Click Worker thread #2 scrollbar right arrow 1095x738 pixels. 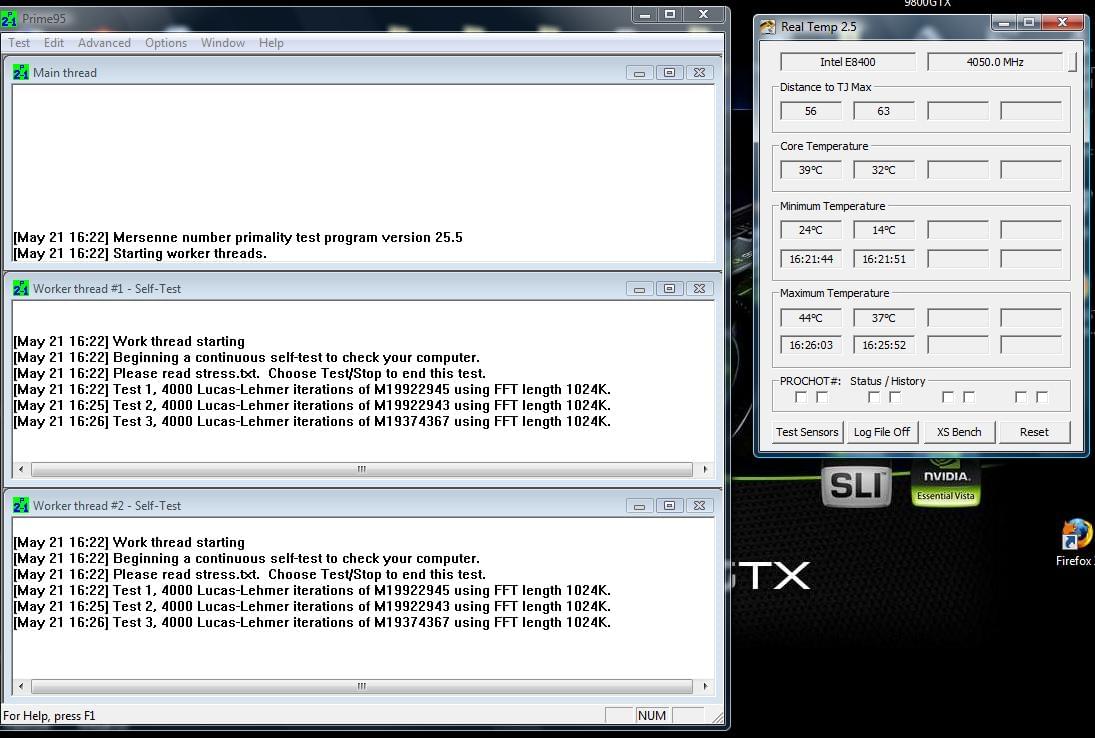pyautogui.click(x=705, y=686)
